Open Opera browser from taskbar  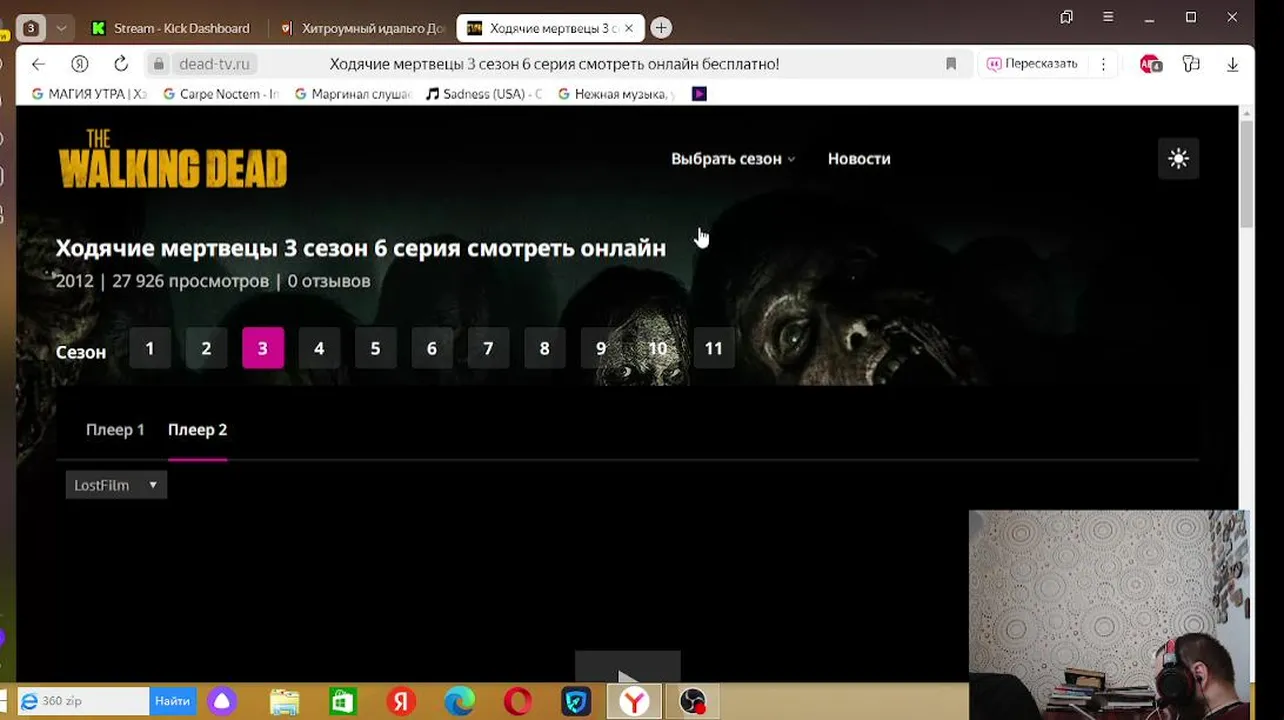518,702
